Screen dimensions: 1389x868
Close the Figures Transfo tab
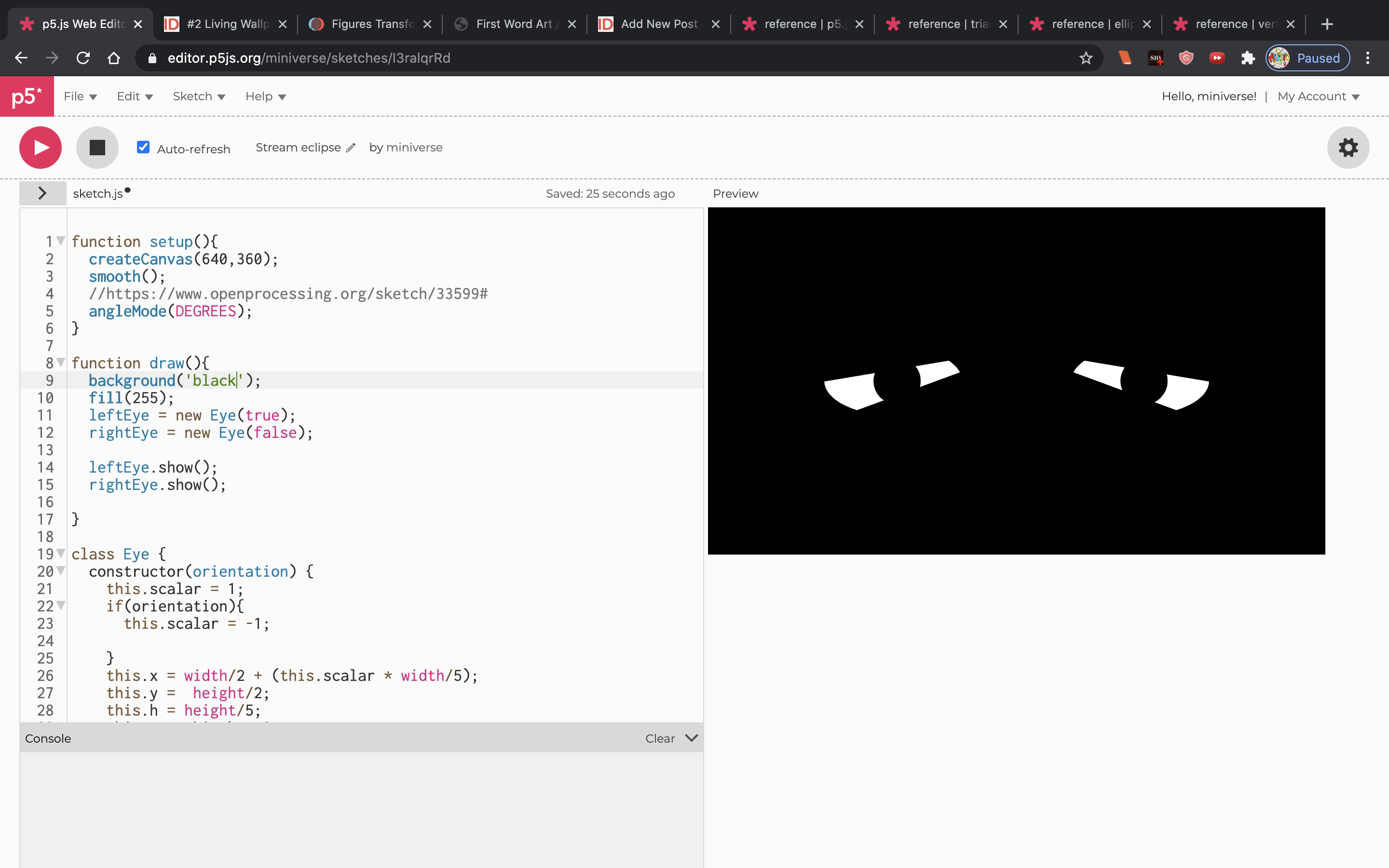pyautogui.click(x=427, y=24)
